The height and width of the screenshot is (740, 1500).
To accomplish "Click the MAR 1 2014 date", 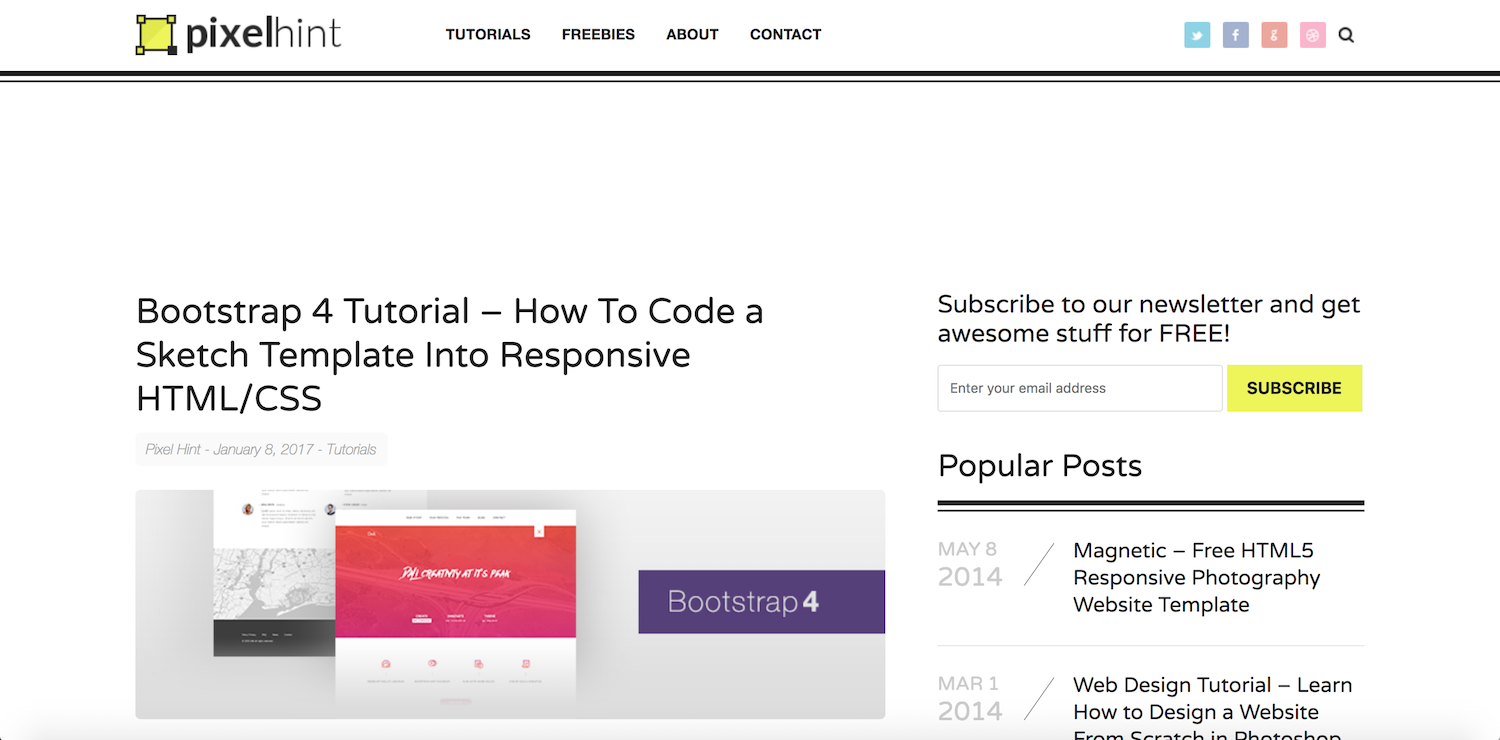I will (x=970, y=699).
